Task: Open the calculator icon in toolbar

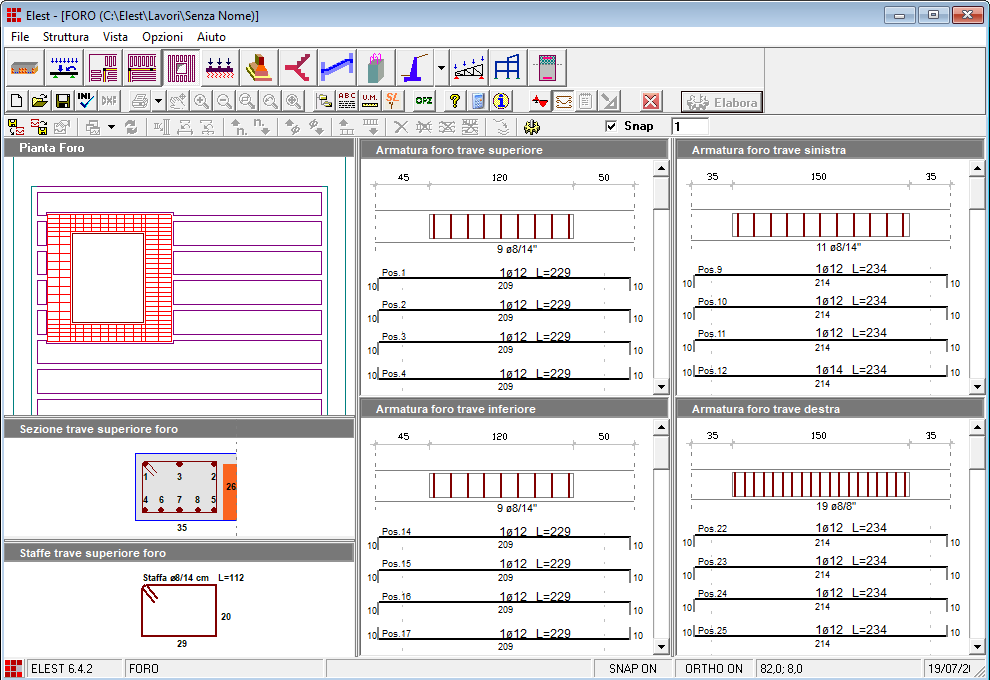Action: pyautogui.click(x=478, y=101)
